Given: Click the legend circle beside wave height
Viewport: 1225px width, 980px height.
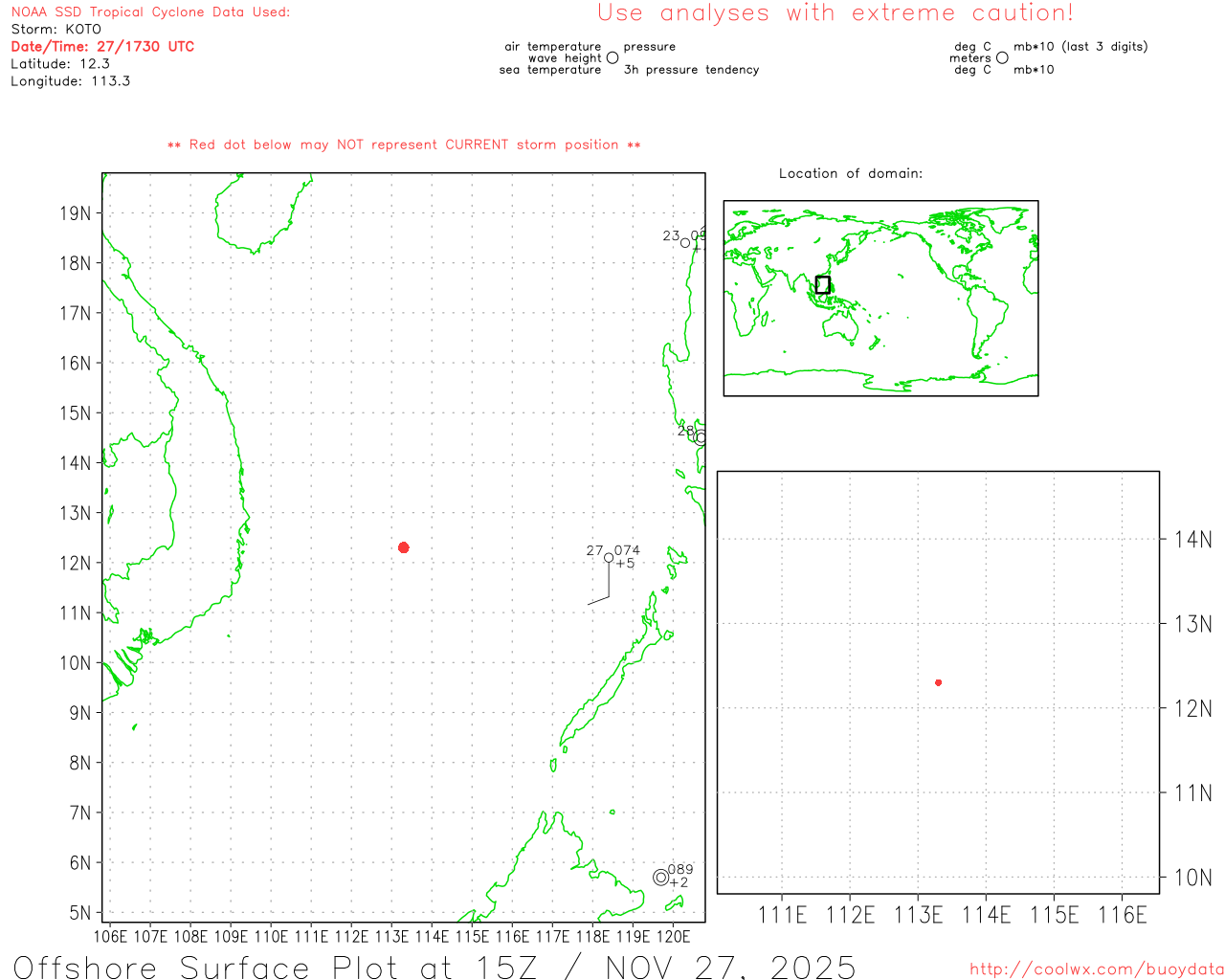Looking at the screenshot, I should [x=612, y=58].
